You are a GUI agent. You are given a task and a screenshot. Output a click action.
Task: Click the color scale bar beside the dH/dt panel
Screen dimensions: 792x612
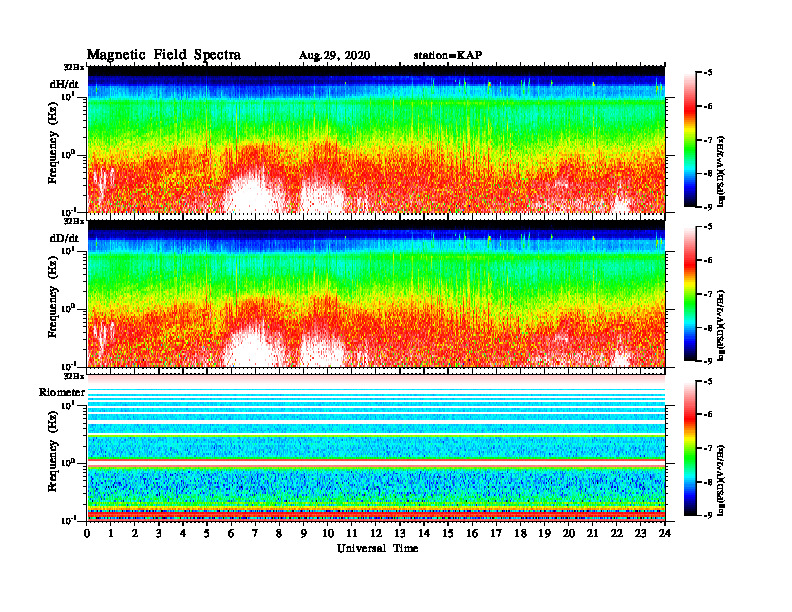point(690,140)
